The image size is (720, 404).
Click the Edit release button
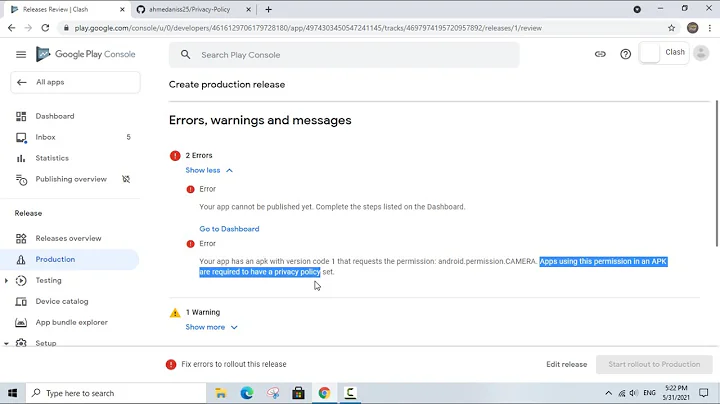(567, 364)
